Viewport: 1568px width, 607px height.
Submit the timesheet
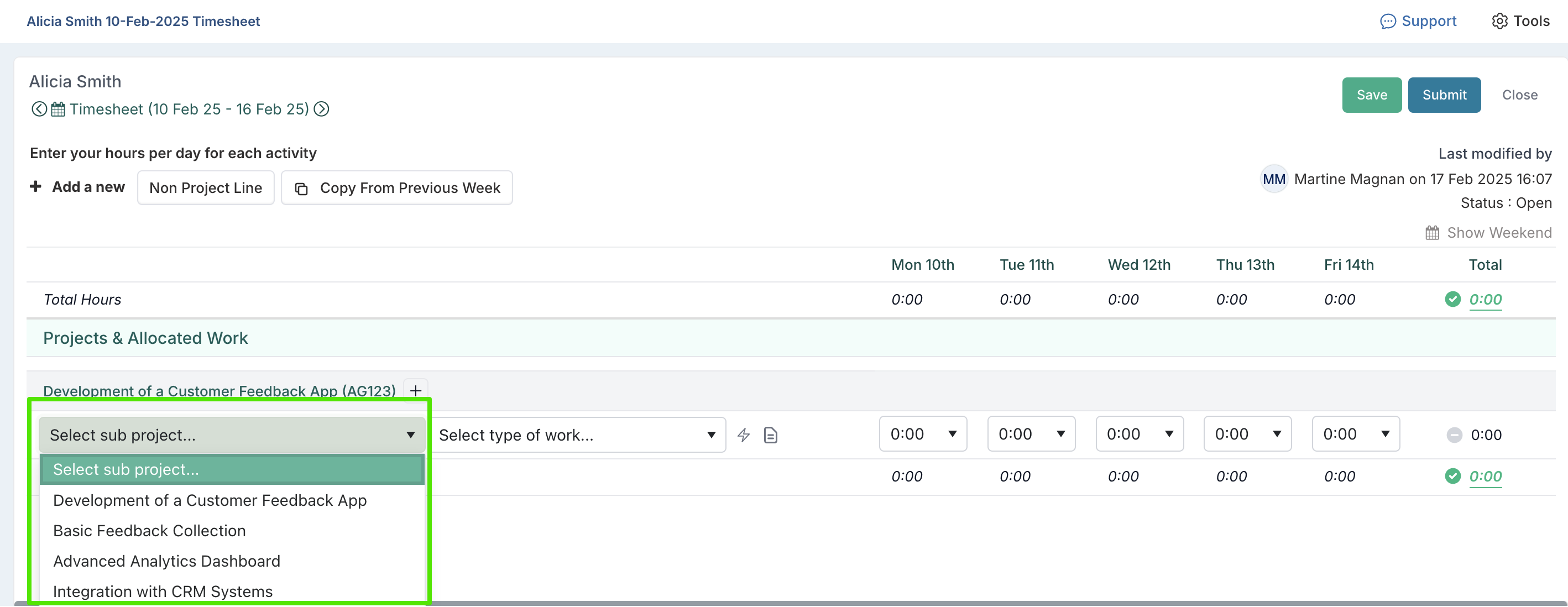(1445, 95)
